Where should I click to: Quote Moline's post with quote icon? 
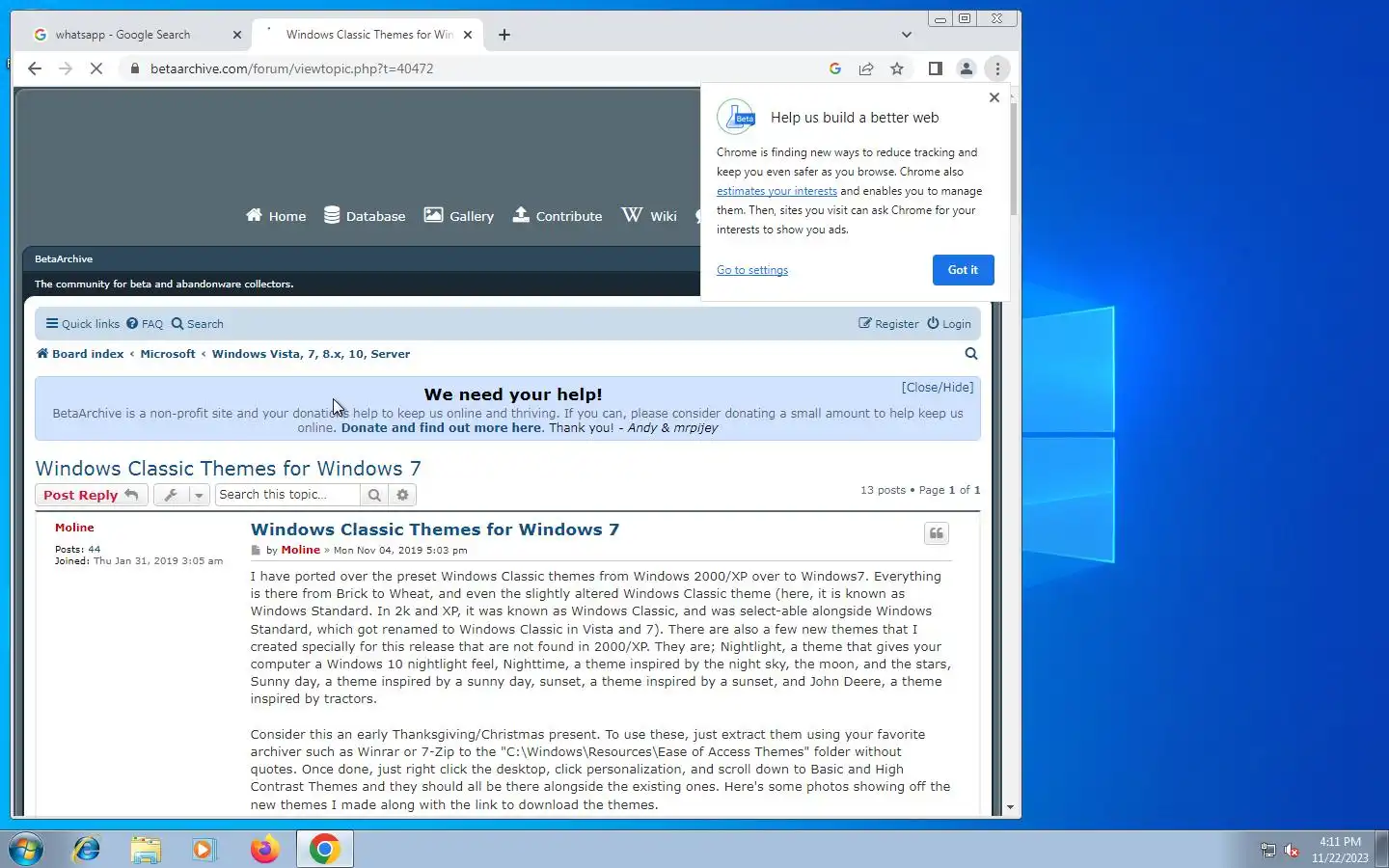pos(937,533)
